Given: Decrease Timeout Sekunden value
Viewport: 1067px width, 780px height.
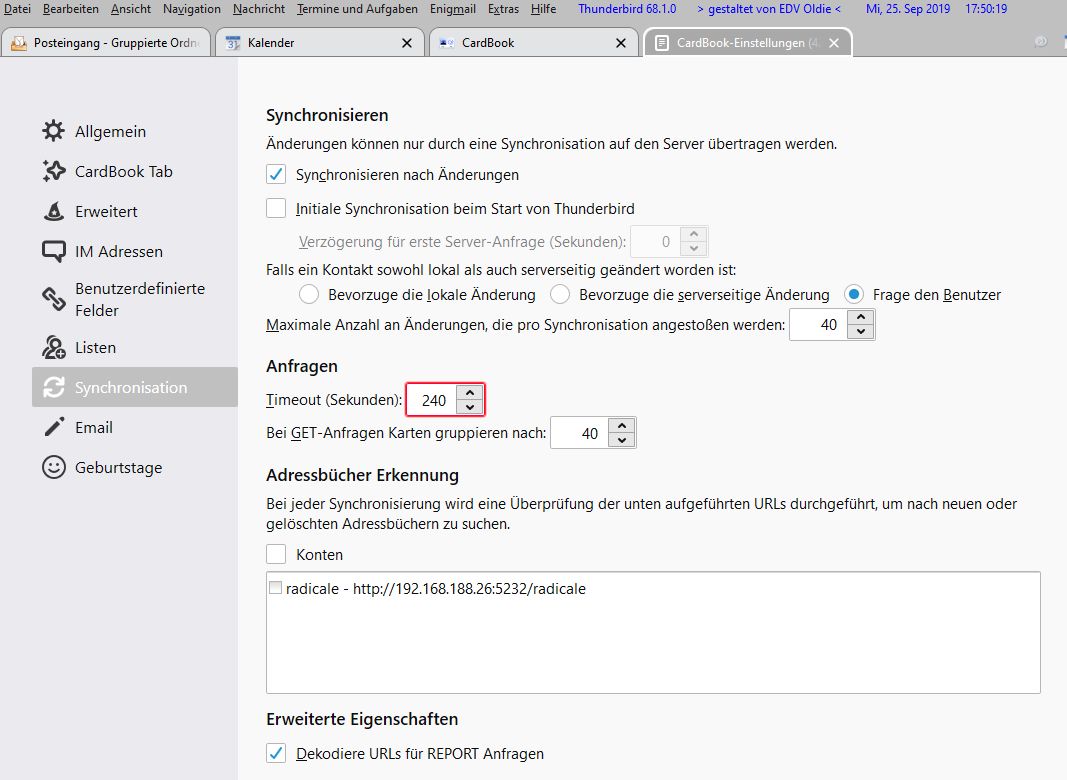Looking at the screenshot, I should (x=470, y=407).
